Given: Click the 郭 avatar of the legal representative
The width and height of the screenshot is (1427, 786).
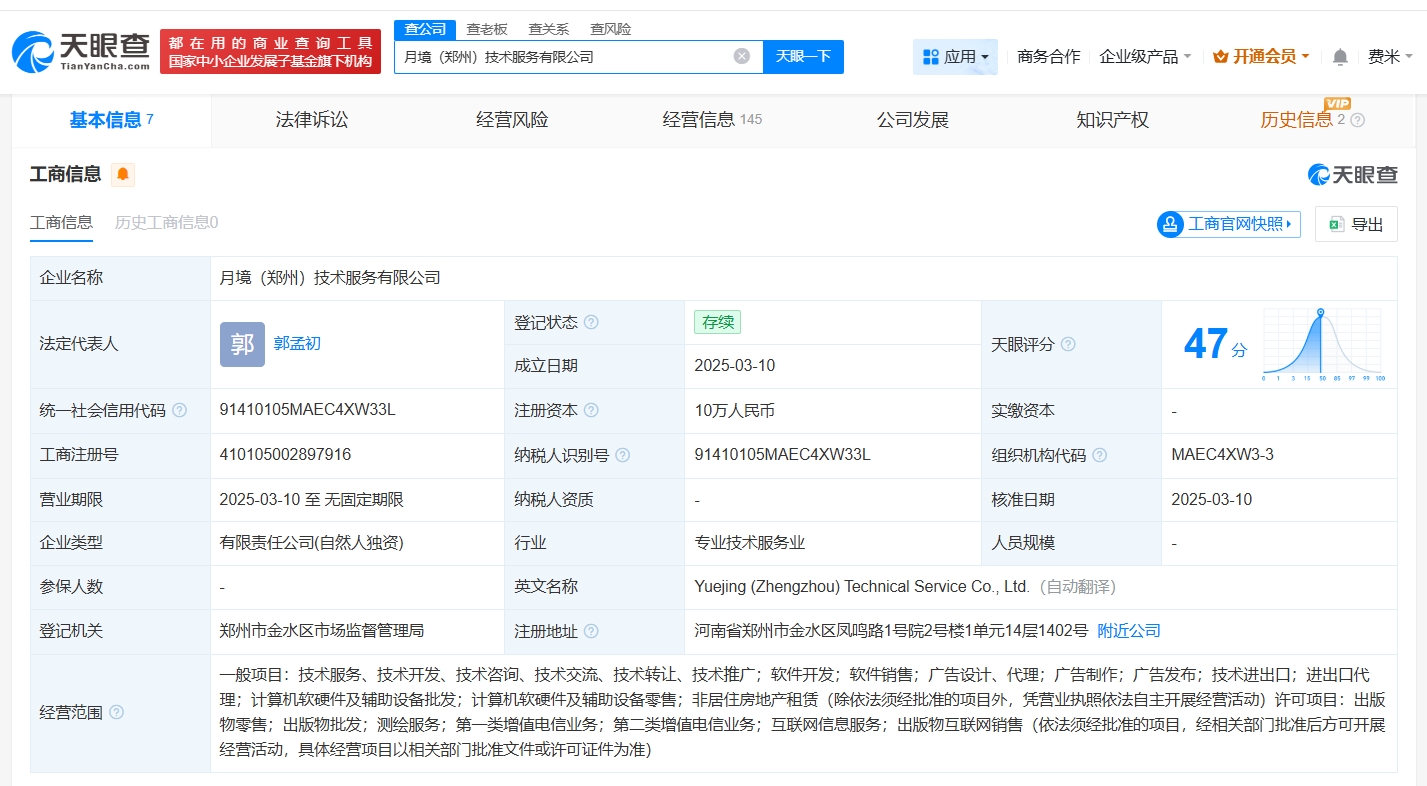Looking at the screenshot, I should pyautogui.click(x=241, y=344).
